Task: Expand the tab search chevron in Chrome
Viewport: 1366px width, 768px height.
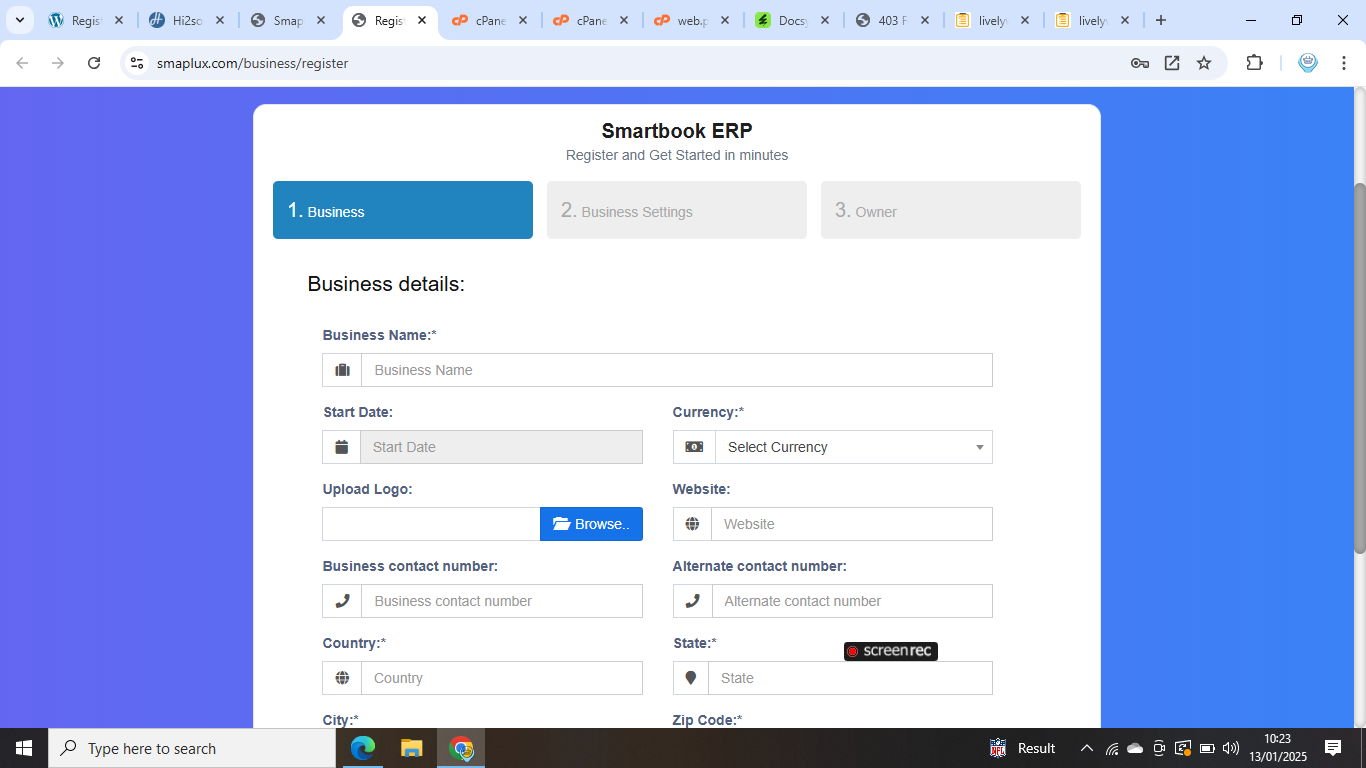Action: click(x=19, y=20)
